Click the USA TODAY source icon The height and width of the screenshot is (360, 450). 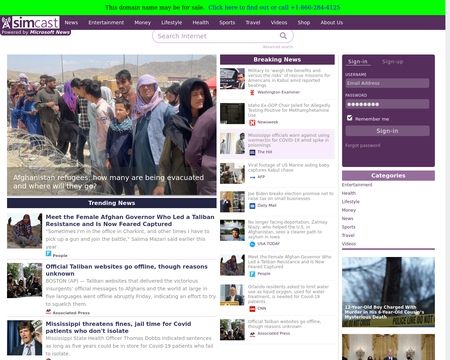tap(252, 244)
